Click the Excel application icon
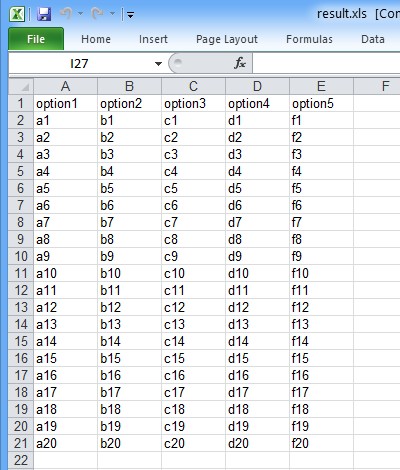 [17, 14]
